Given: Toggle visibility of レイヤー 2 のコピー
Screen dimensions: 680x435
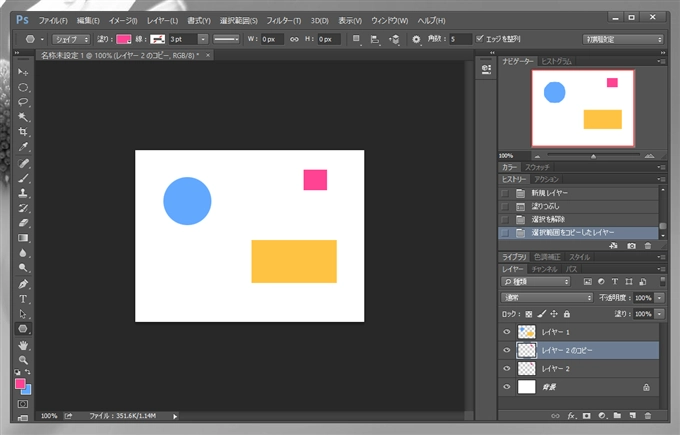Looking at the screenshot, I should 507,350.
